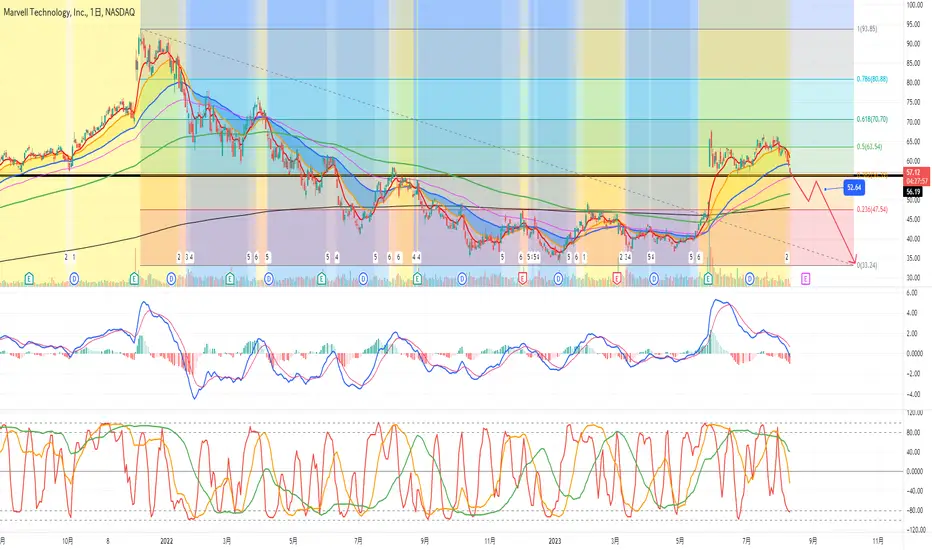Click the green earnings E marker before 2022
The height and width of the screenshot is (550, 932).
(134, 278)
